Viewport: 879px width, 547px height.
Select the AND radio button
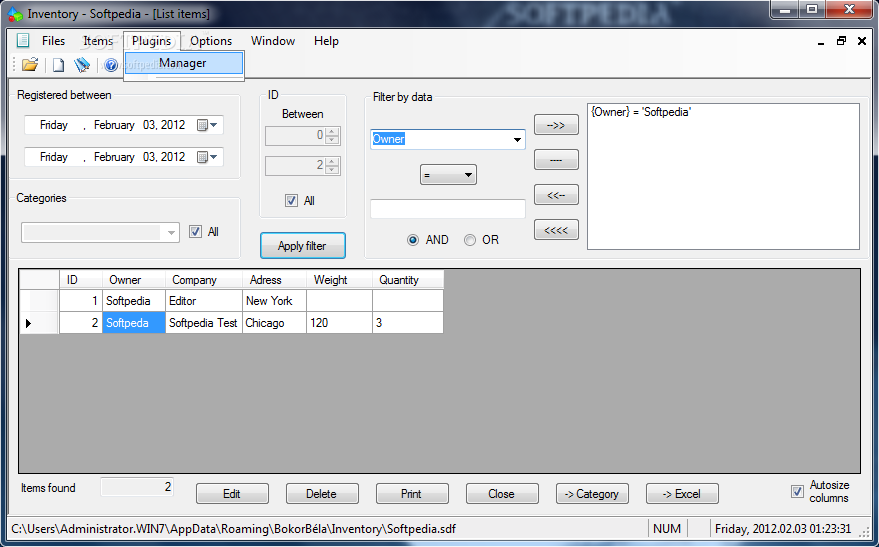(413, 240)
